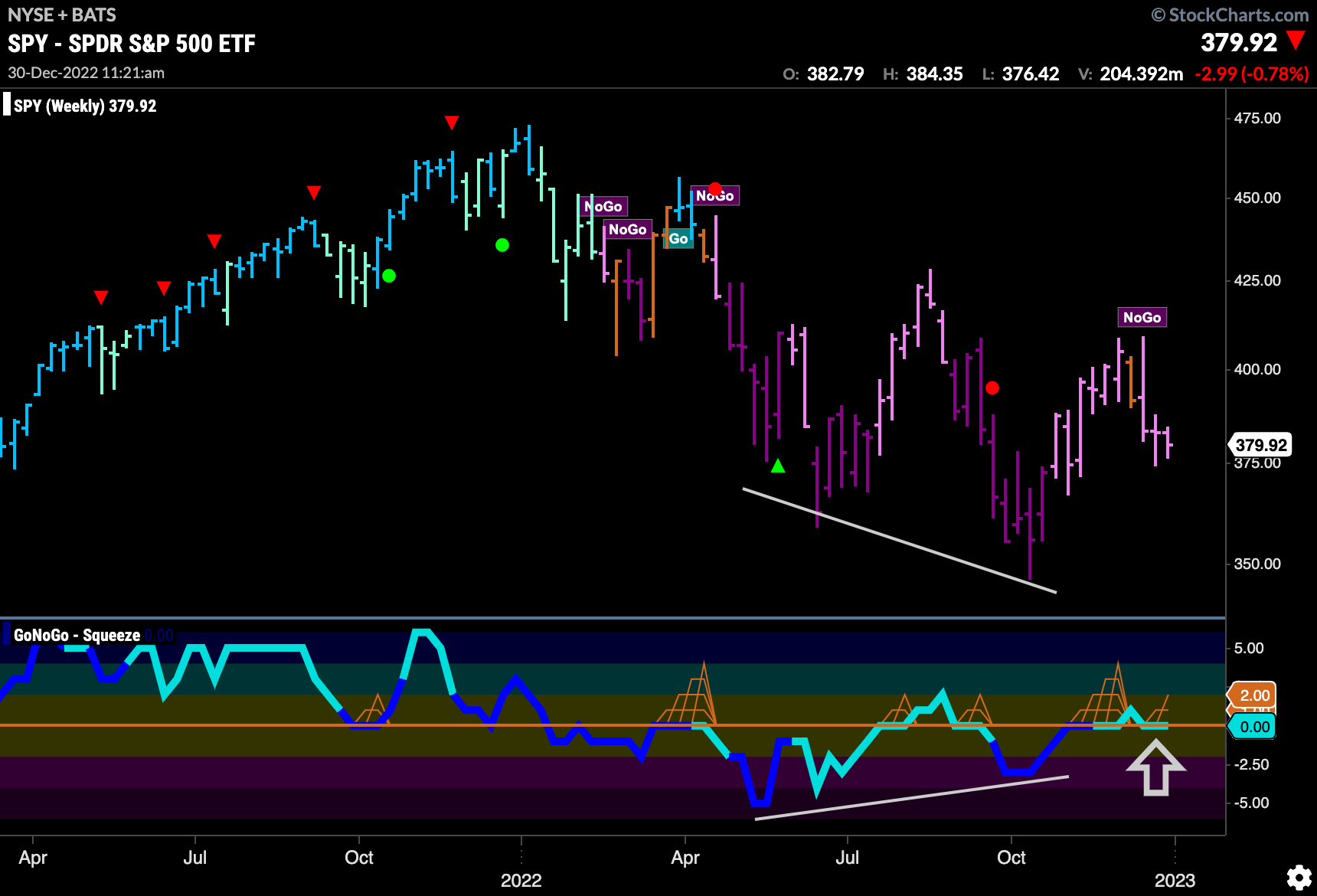Open the settings gear icon
This screenshot has width=1317, height=896.
click(1299, 878)
